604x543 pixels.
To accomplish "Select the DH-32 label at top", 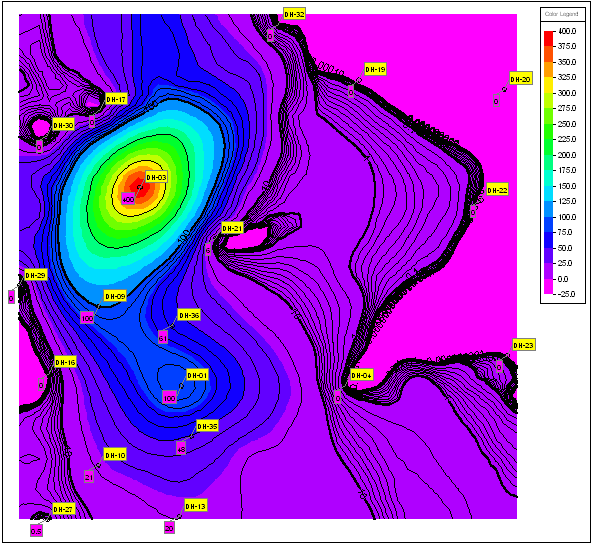I will pyautogui.click(x=294, y=14).
